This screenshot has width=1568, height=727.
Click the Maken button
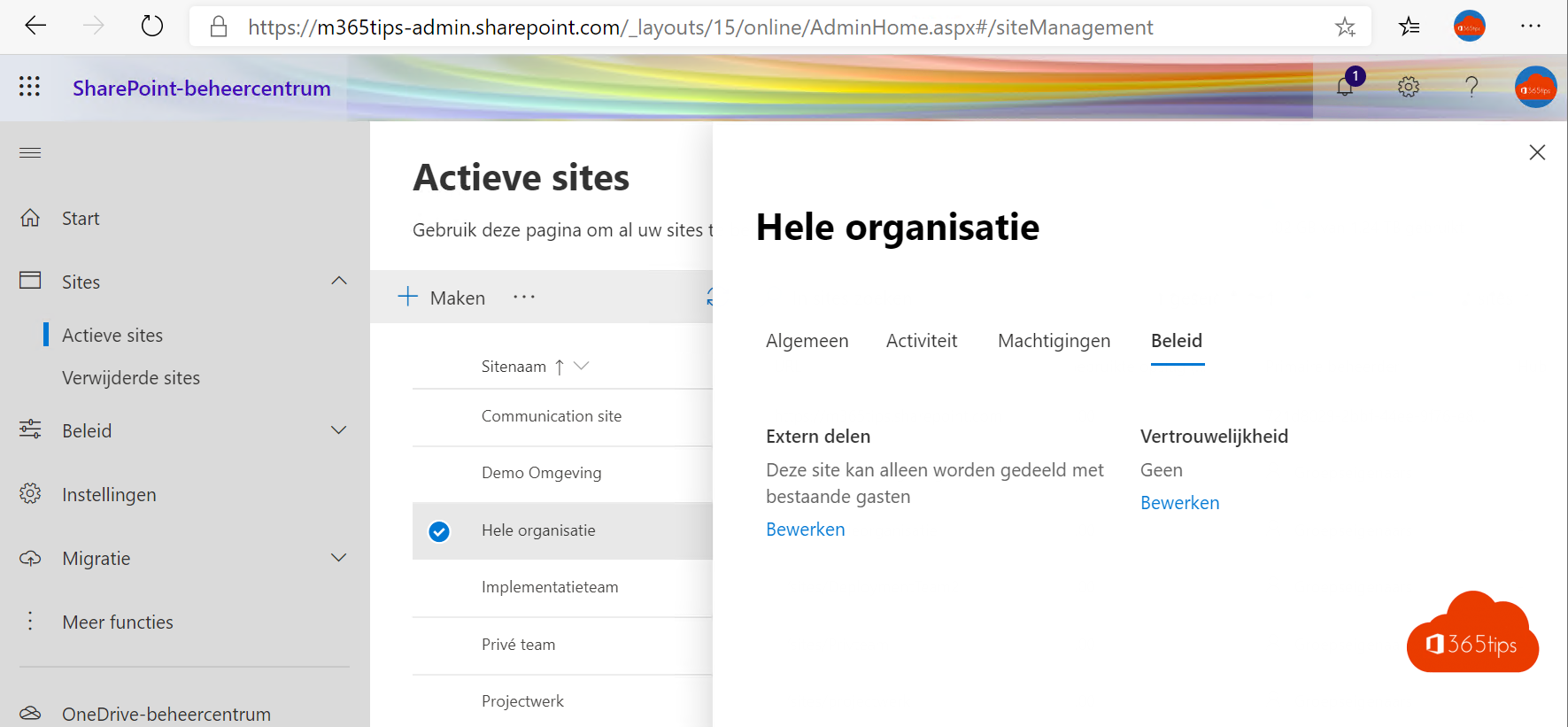[442, 298]
